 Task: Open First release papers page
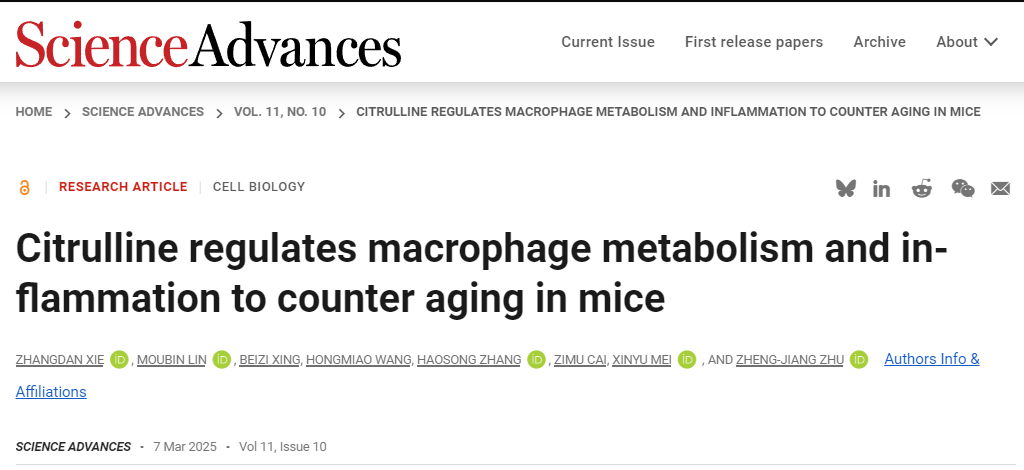pos(754,42)
